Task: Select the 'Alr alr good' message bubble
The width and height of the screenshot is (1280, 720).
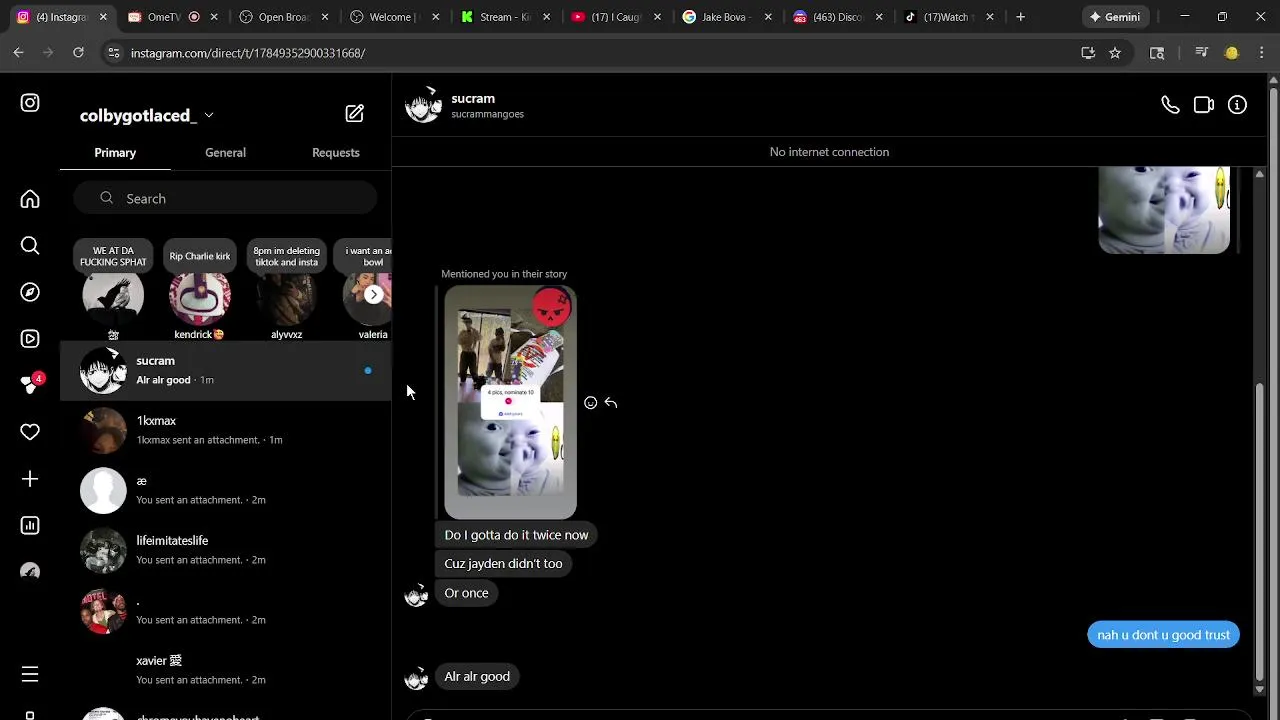Action: coord(477,677)
